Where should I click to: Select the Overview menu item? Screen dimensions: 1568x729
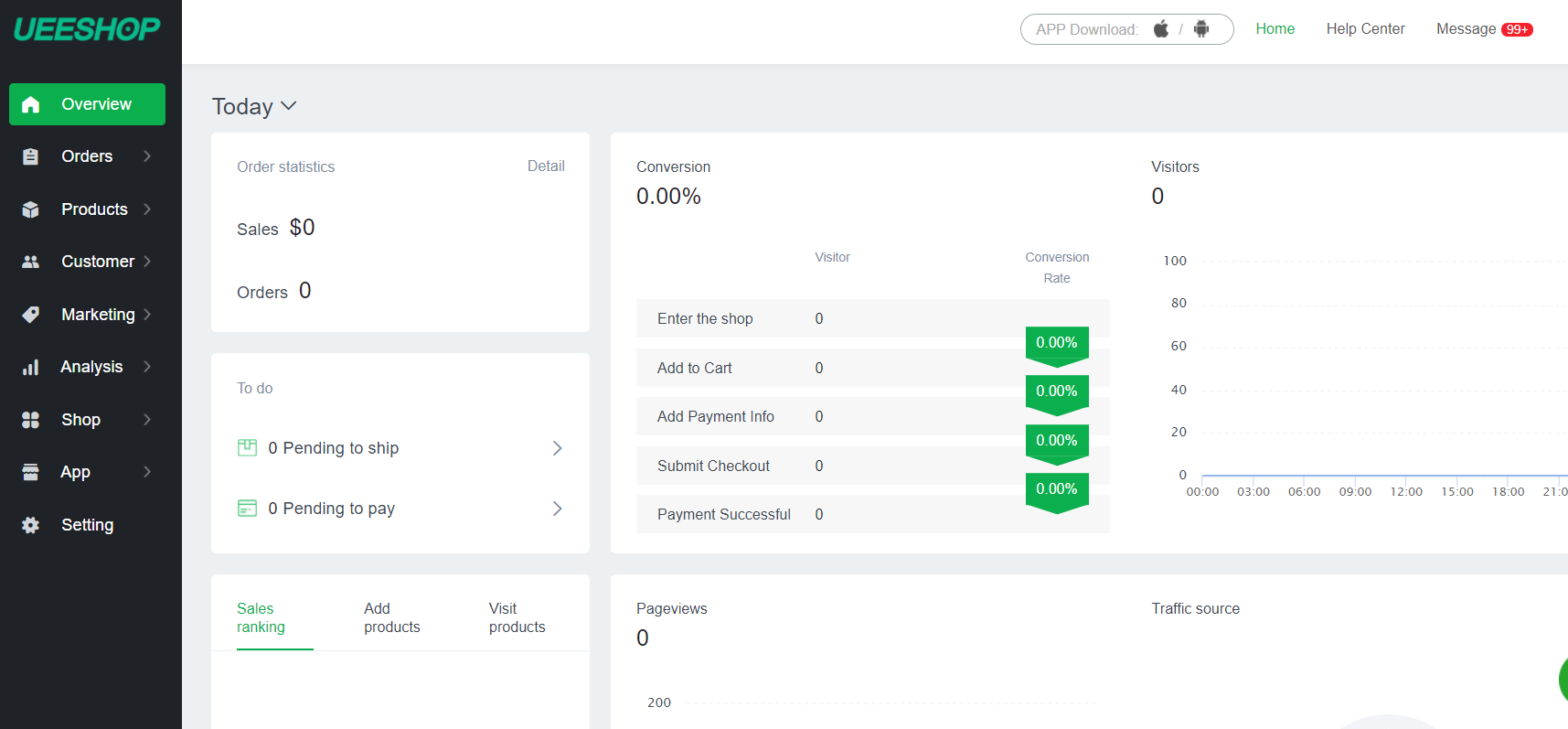[87, 104]
